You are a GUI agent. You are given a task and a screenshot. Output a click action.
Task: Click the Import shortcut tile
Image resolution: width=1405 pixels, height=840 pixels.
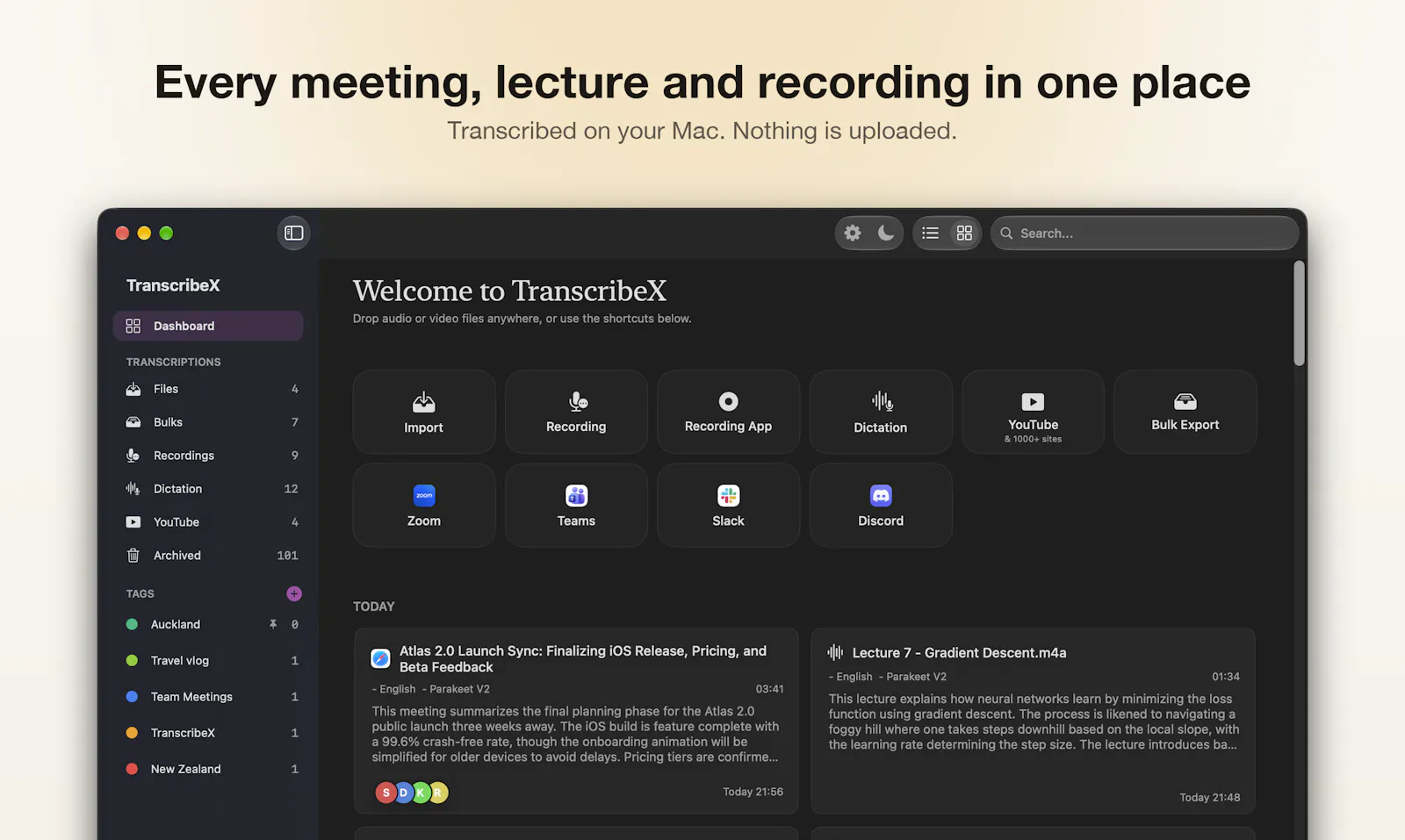point(424,412)
